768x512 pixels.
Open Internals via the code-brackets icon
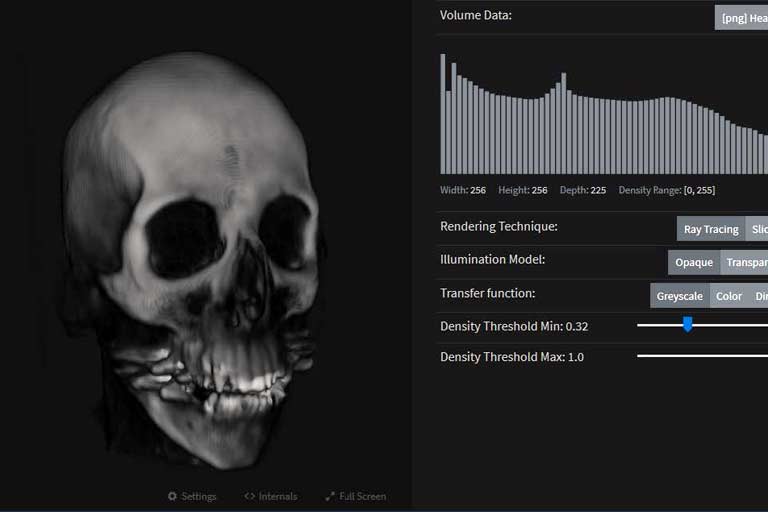point(250,496)
